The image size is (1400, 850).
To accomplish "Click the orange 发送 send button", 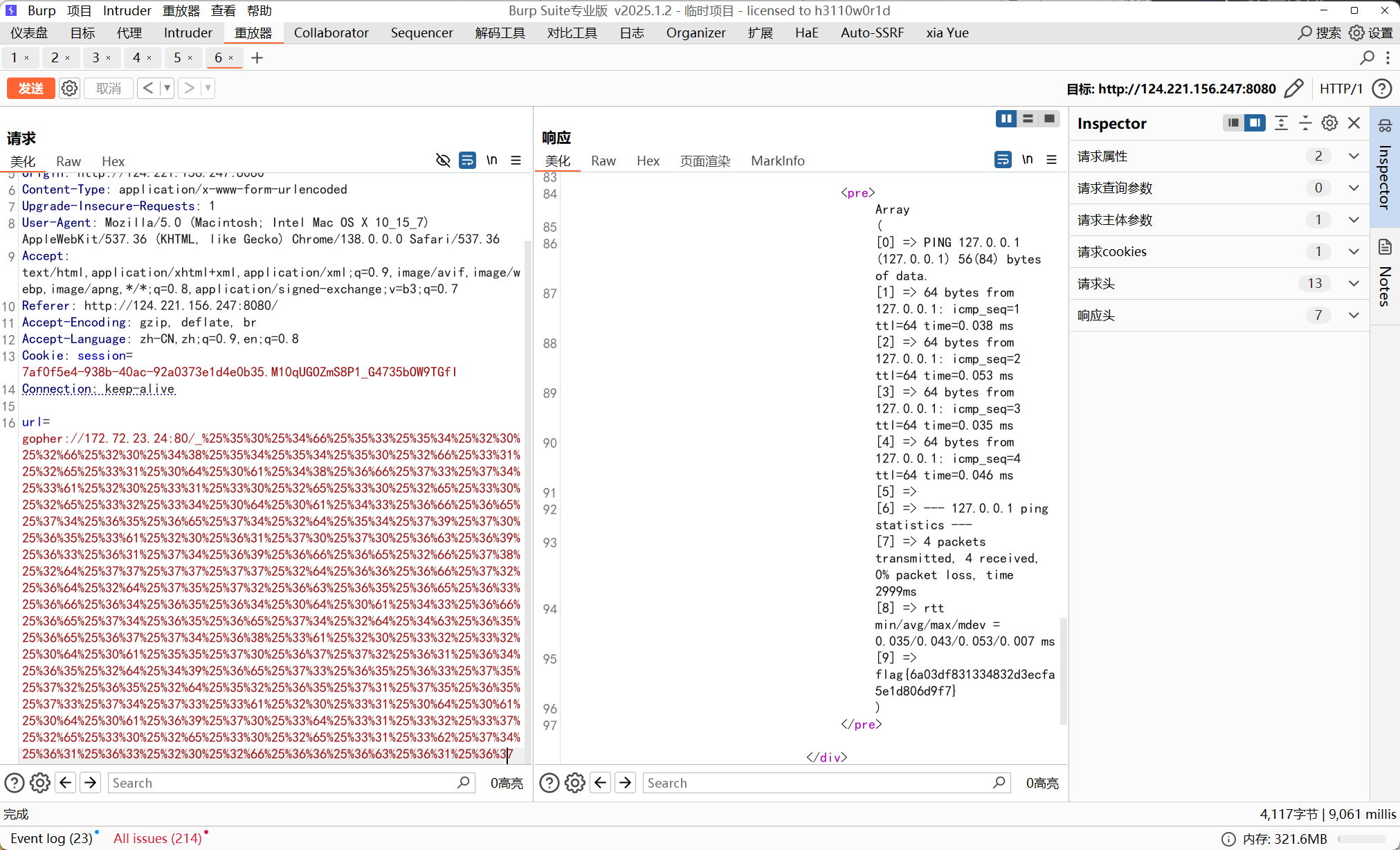I will pos(30,88).
